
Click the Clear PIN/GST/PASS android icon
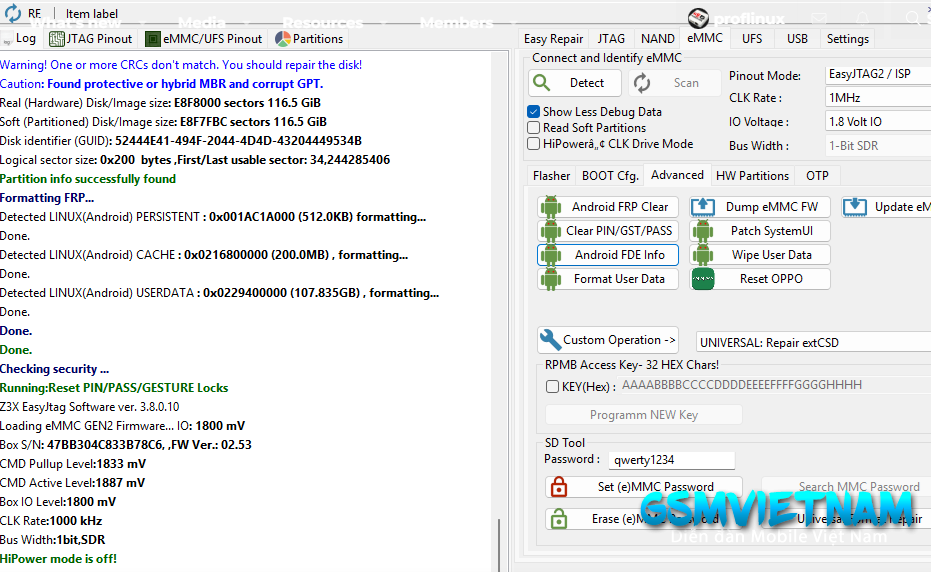(x=550, y=231)
